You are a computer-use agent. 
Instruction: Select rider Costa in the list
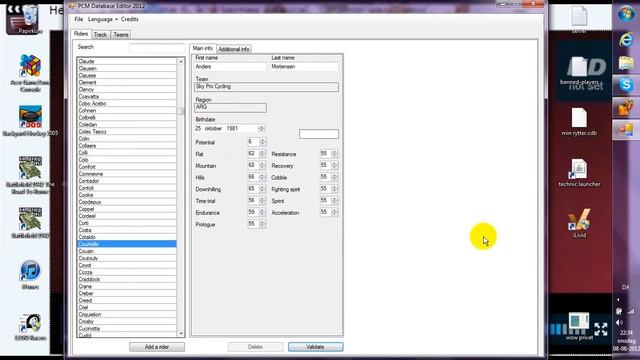[x=127, y=230]
